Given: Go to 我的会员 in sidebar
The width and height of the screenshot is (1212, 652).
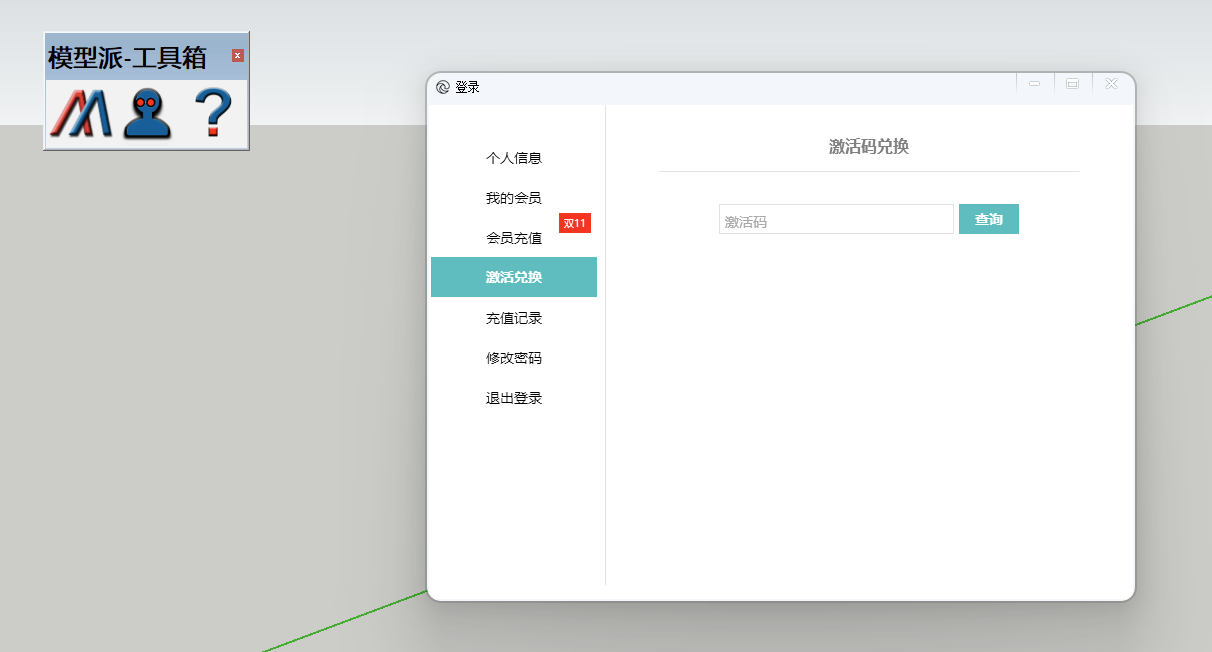Looking at the screenshot, I should 513,198.
